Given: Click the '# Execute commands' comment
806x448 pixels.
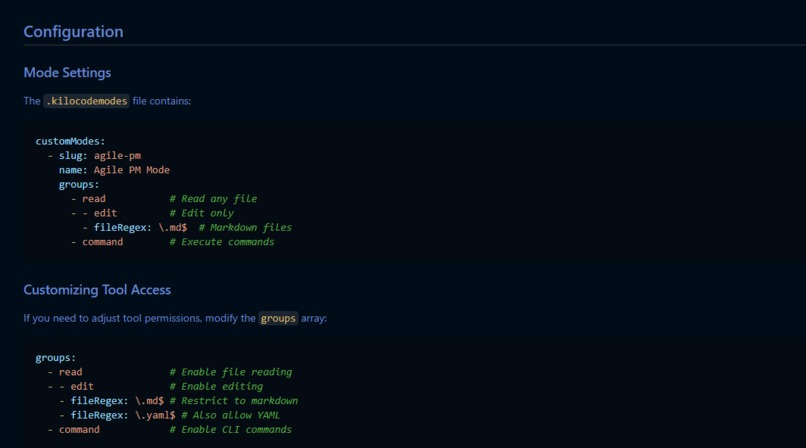Looking at the screenshot, I should tap(222, 242).
